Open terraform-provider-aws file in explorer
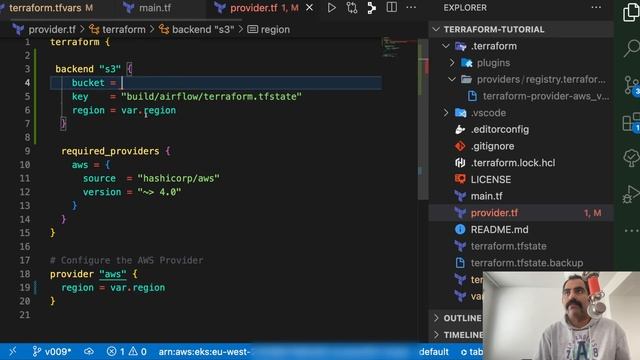 click(x=545, y=96)
